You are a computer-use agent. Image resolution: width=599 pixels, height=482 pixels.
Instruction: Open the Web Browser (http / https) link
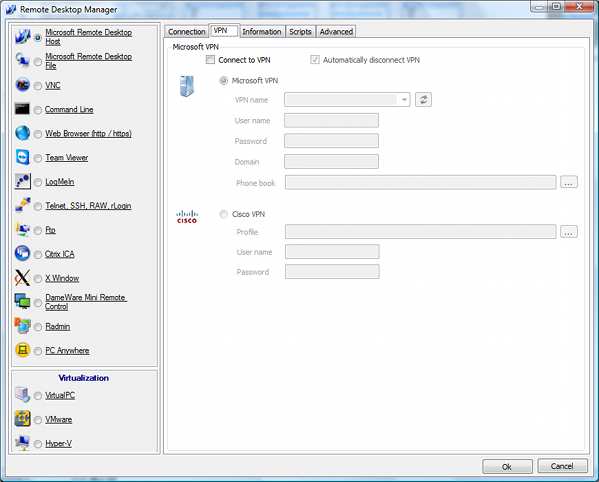point(88,133)
